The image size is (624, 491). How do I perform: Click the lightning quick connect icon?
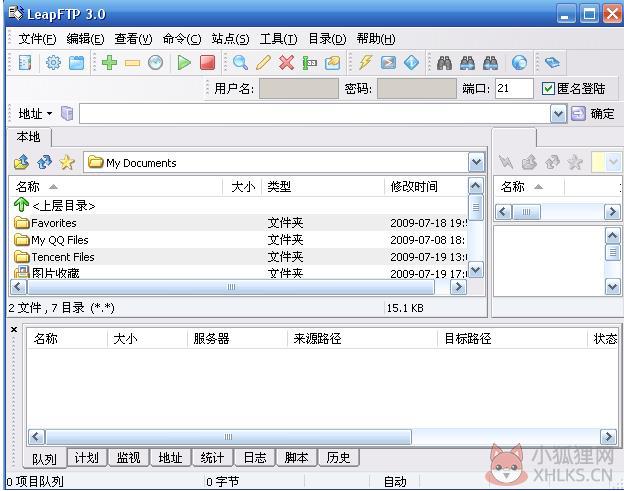click(365, 63)
